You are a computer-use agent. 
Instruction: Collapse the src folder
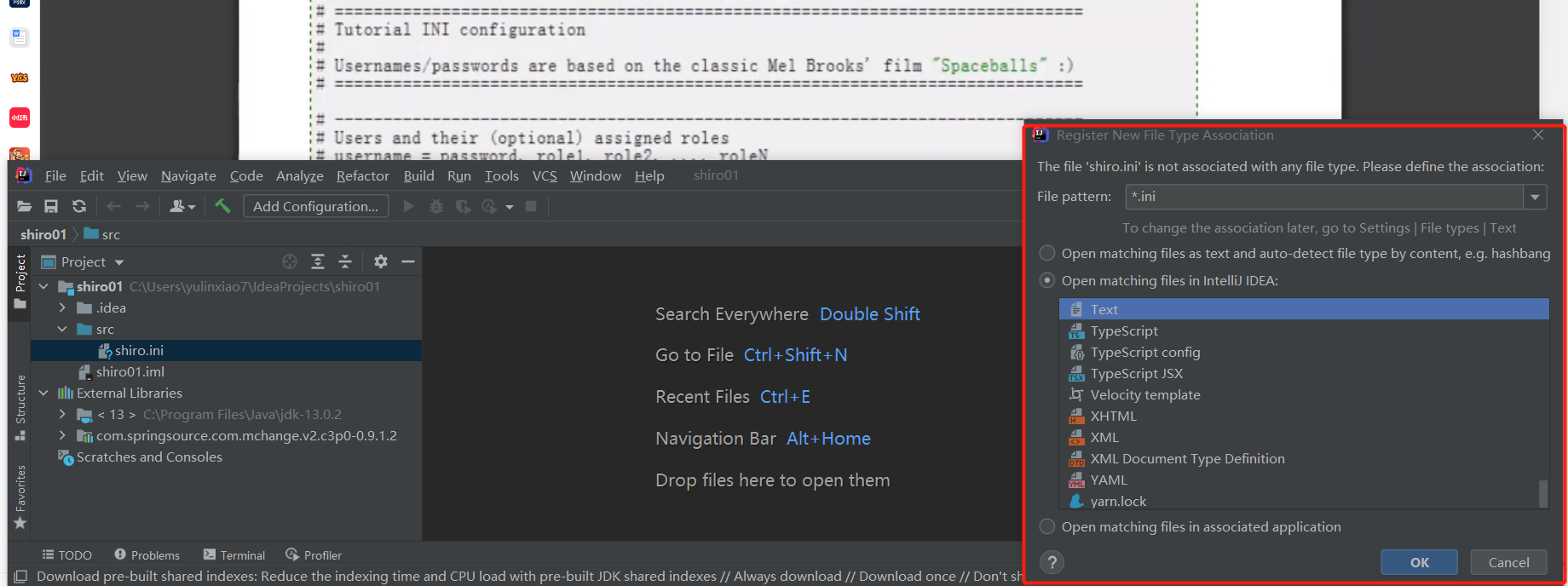click(x=62, y=329)
